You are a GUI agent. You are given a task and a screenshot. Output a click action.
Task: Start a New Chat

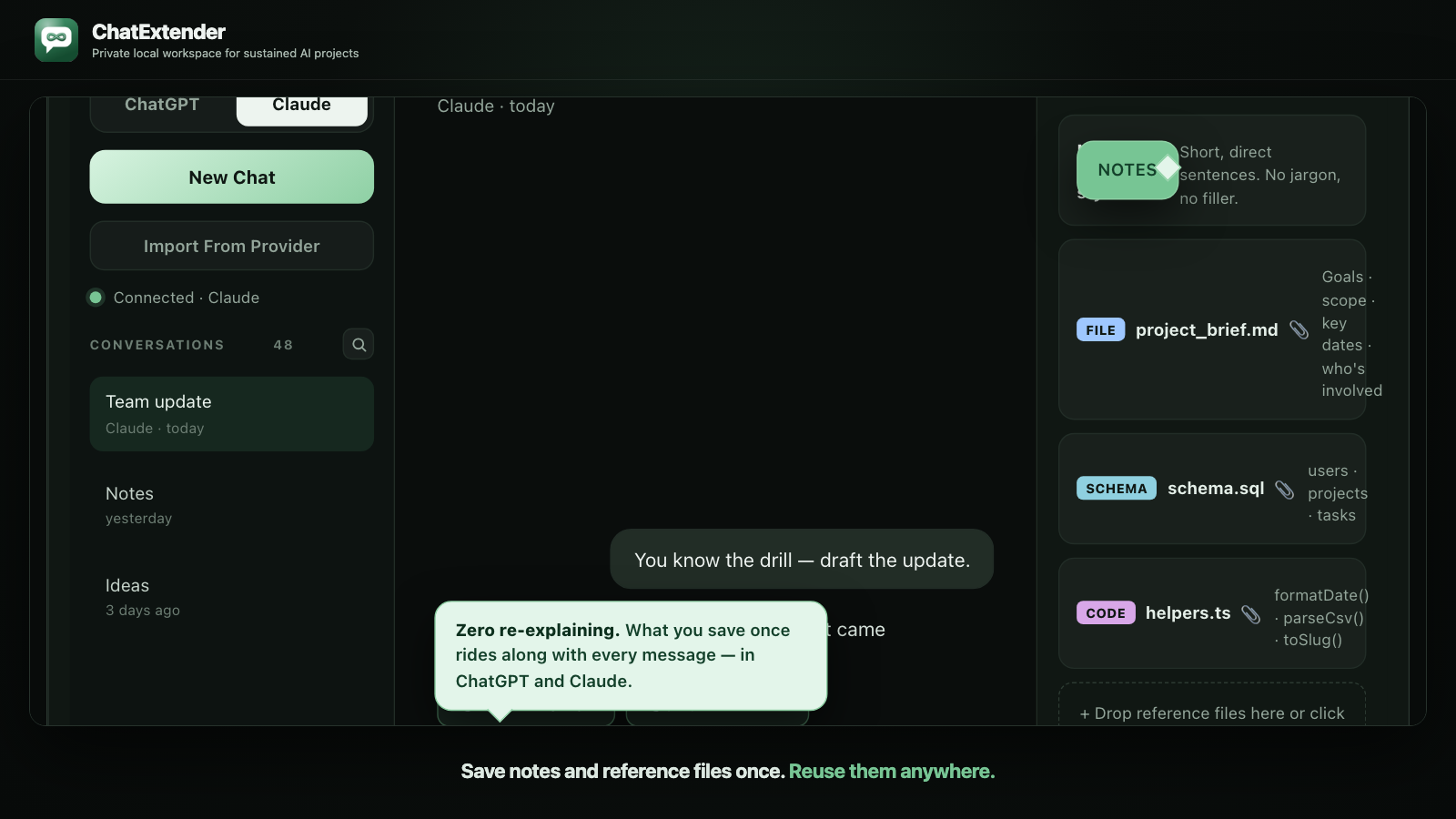click(232, 177)
